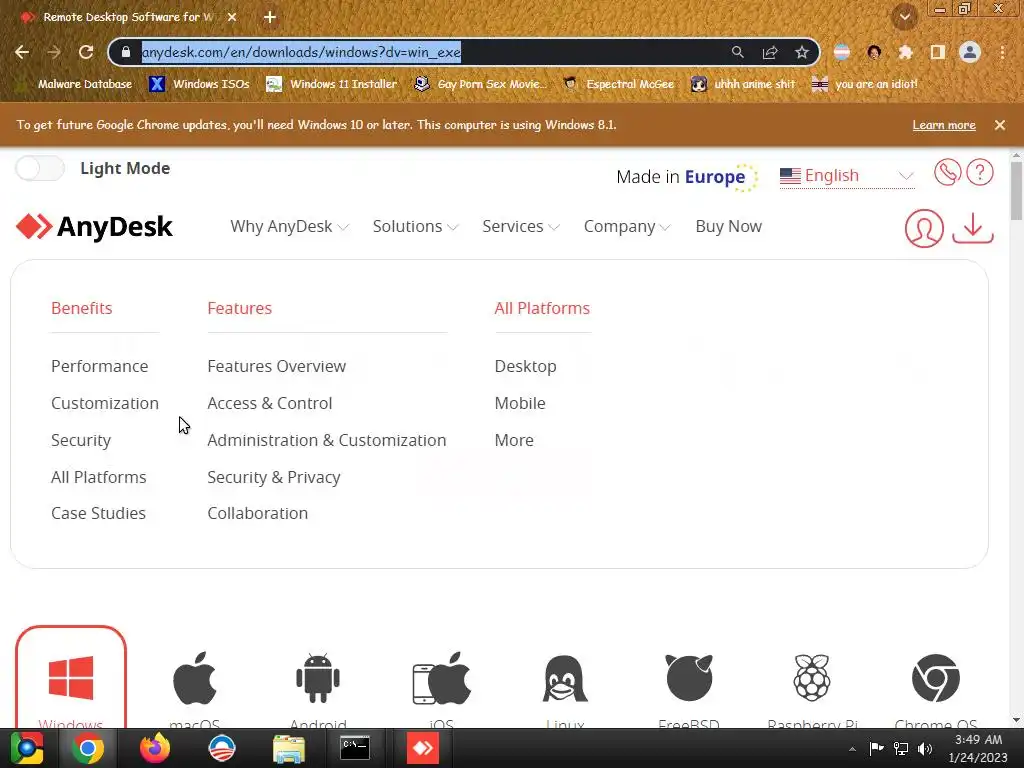Image resolution: width=1024 pixels, height=768 pixels.
Task: Click the zoom magnifier icon in address bar
Action: [737, 52]
